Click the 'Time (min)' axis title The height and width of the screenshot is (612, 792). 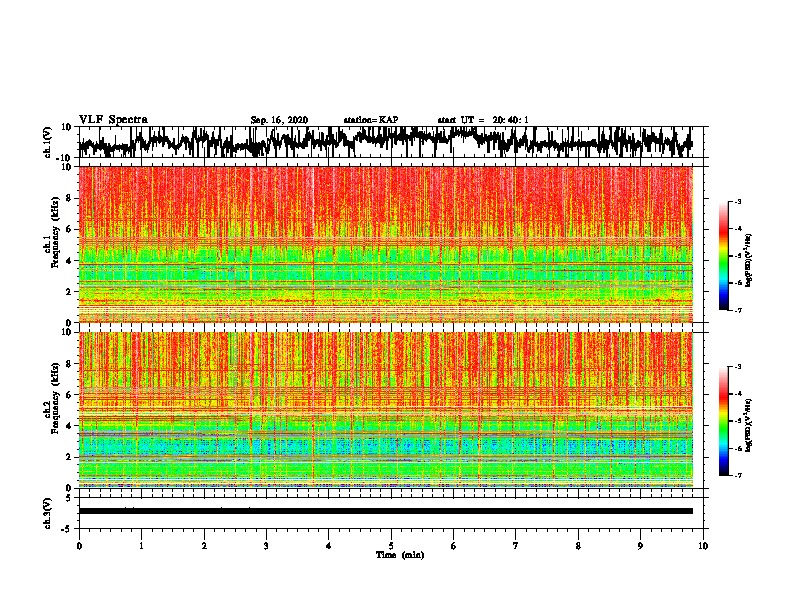(400, 555)
